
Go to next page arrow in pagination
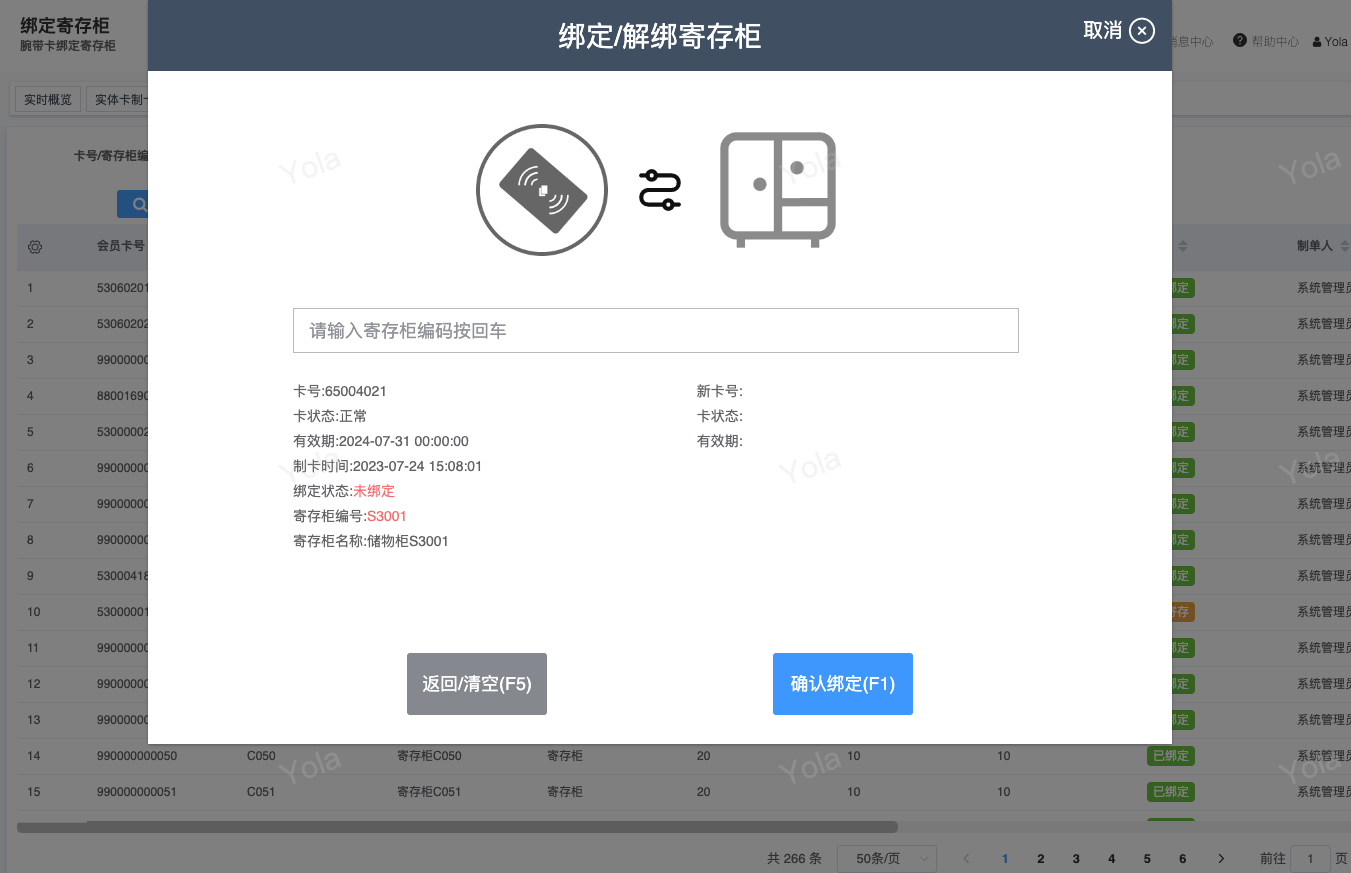pos(1221,859)
